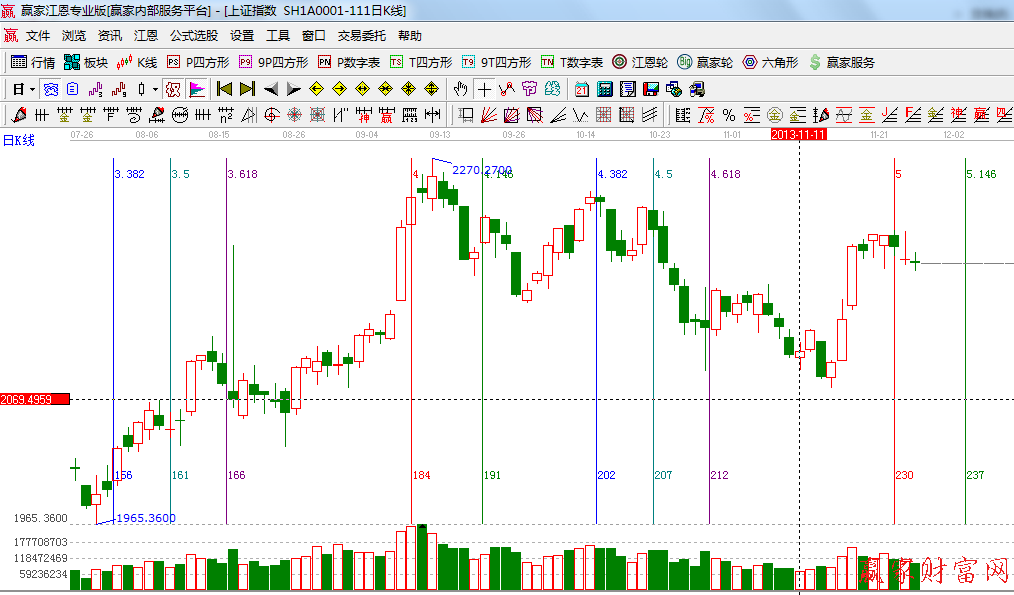Select the hand pan tool
The image size is (1014, 595).
(x=461, y=89)
